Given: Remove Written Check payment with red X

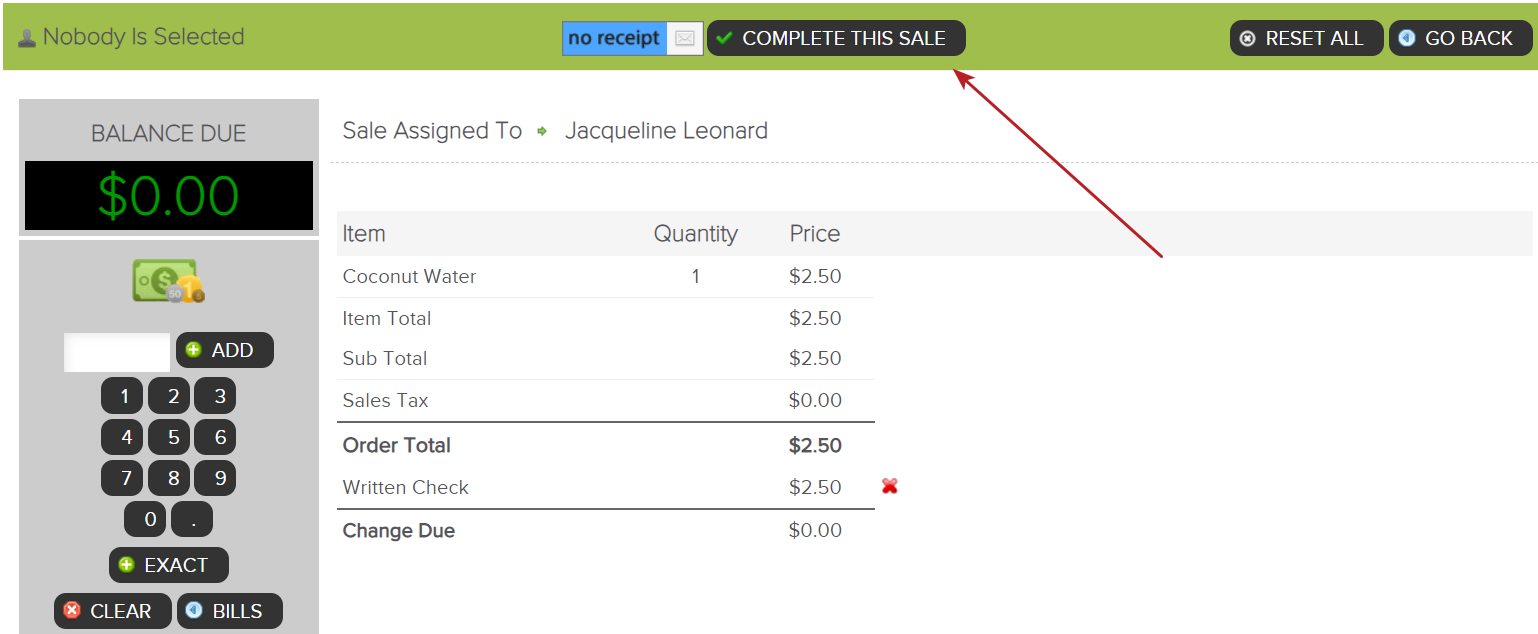Looking at the screenshot, I should click(890, 486).
